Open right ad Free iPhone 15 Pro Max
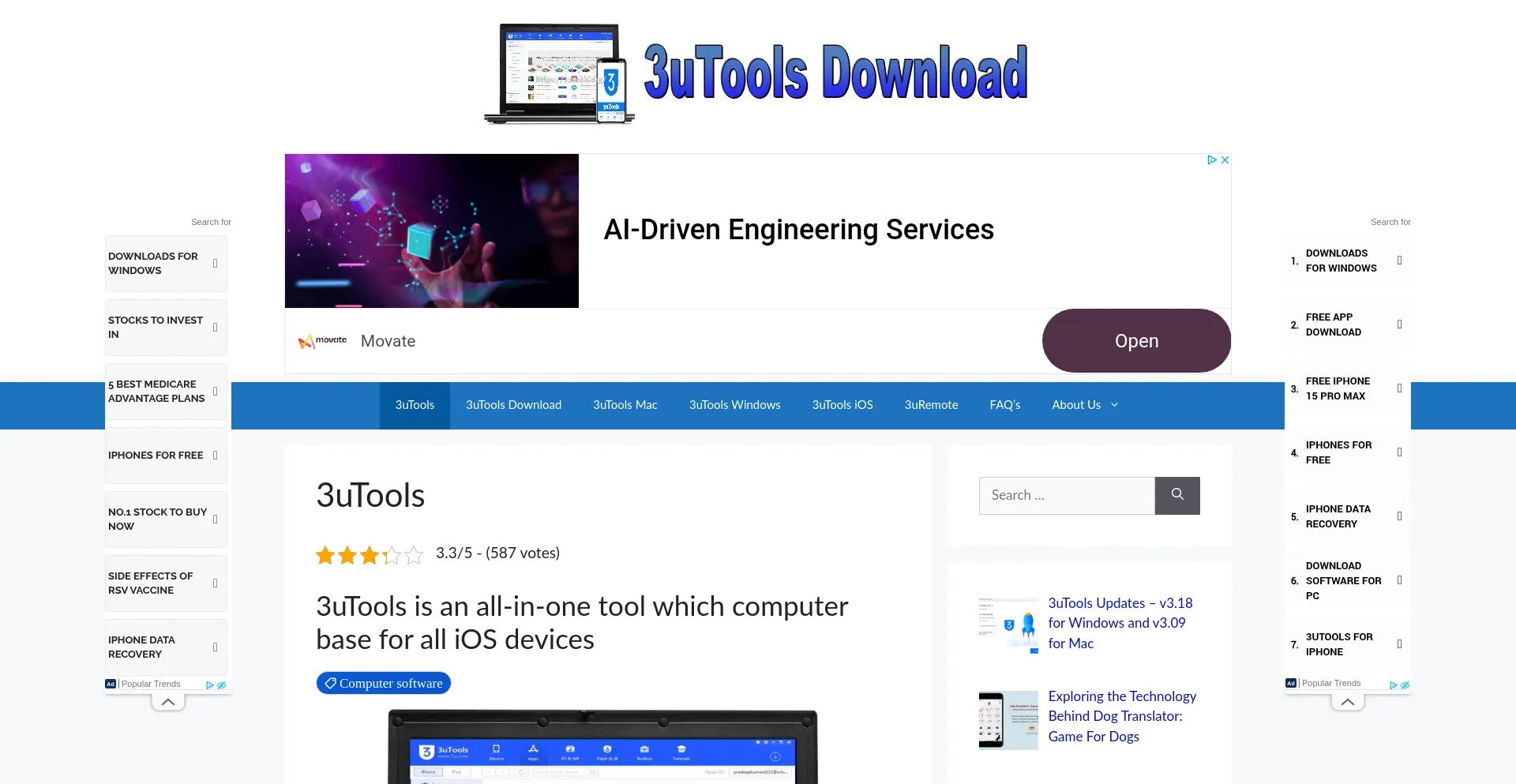Screen dimensions: 1516x784 point(1347,388)
